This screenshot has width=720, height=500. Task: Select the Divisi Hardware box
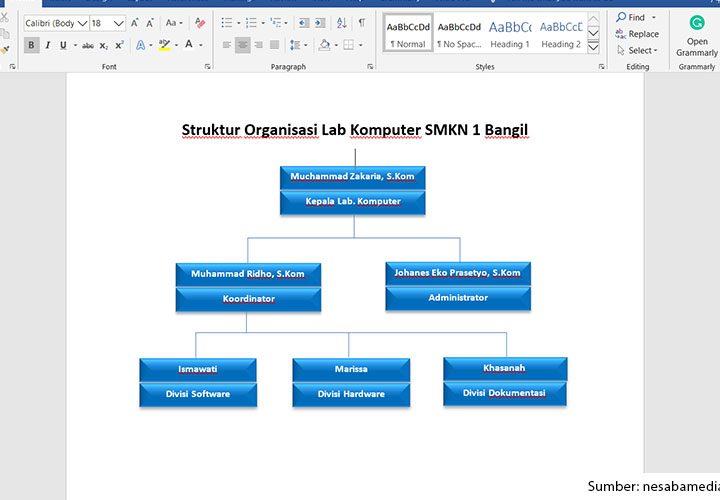pos(351,394)
